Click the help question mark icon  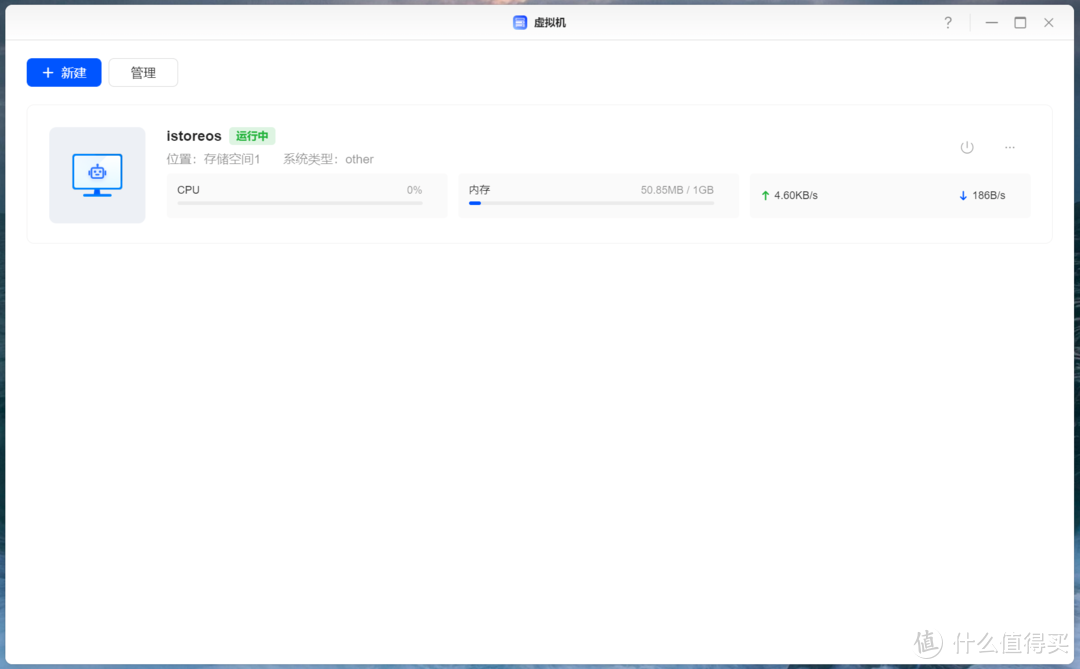[948, 22]
